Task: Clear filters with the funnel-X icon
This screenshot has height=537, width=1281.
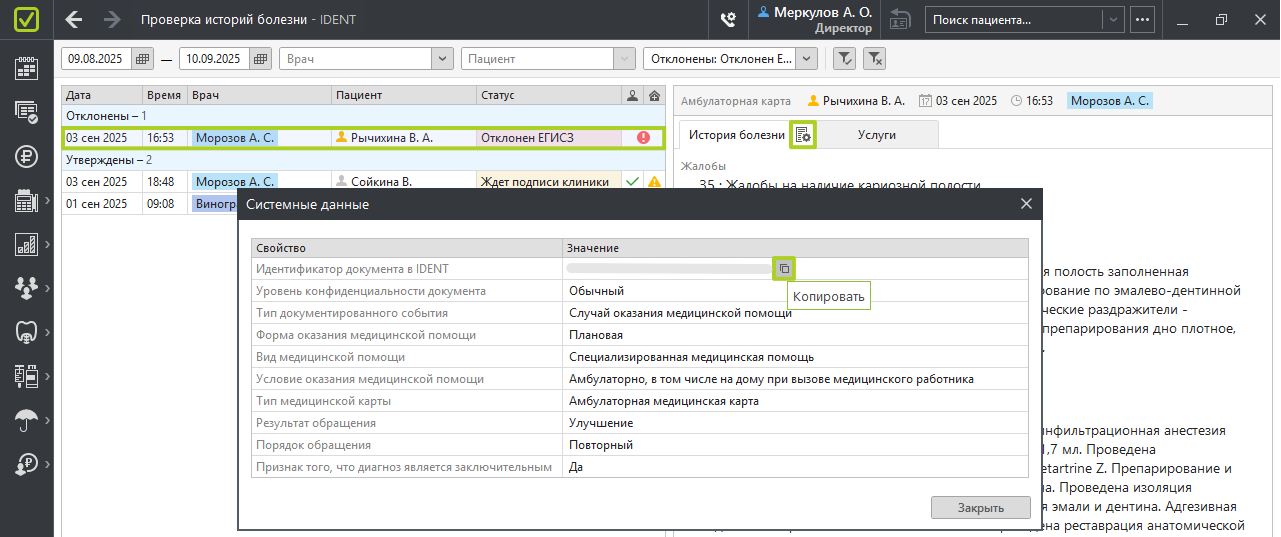Action: coord(874,59)
